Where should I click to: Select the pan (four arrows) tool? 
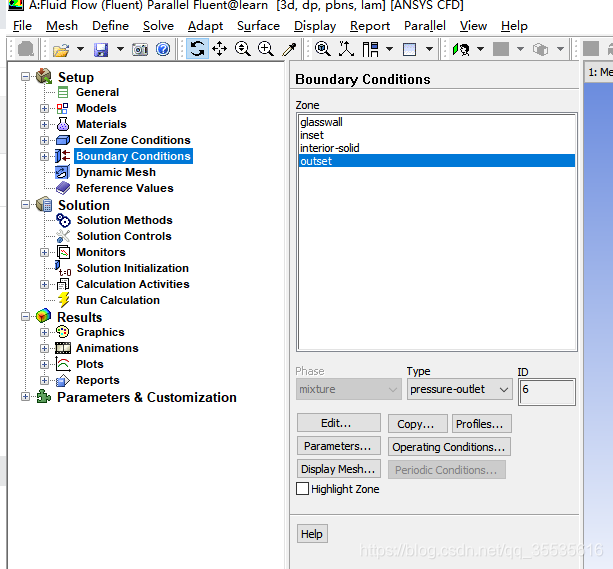pyautogui.click(x=220, y=49)
